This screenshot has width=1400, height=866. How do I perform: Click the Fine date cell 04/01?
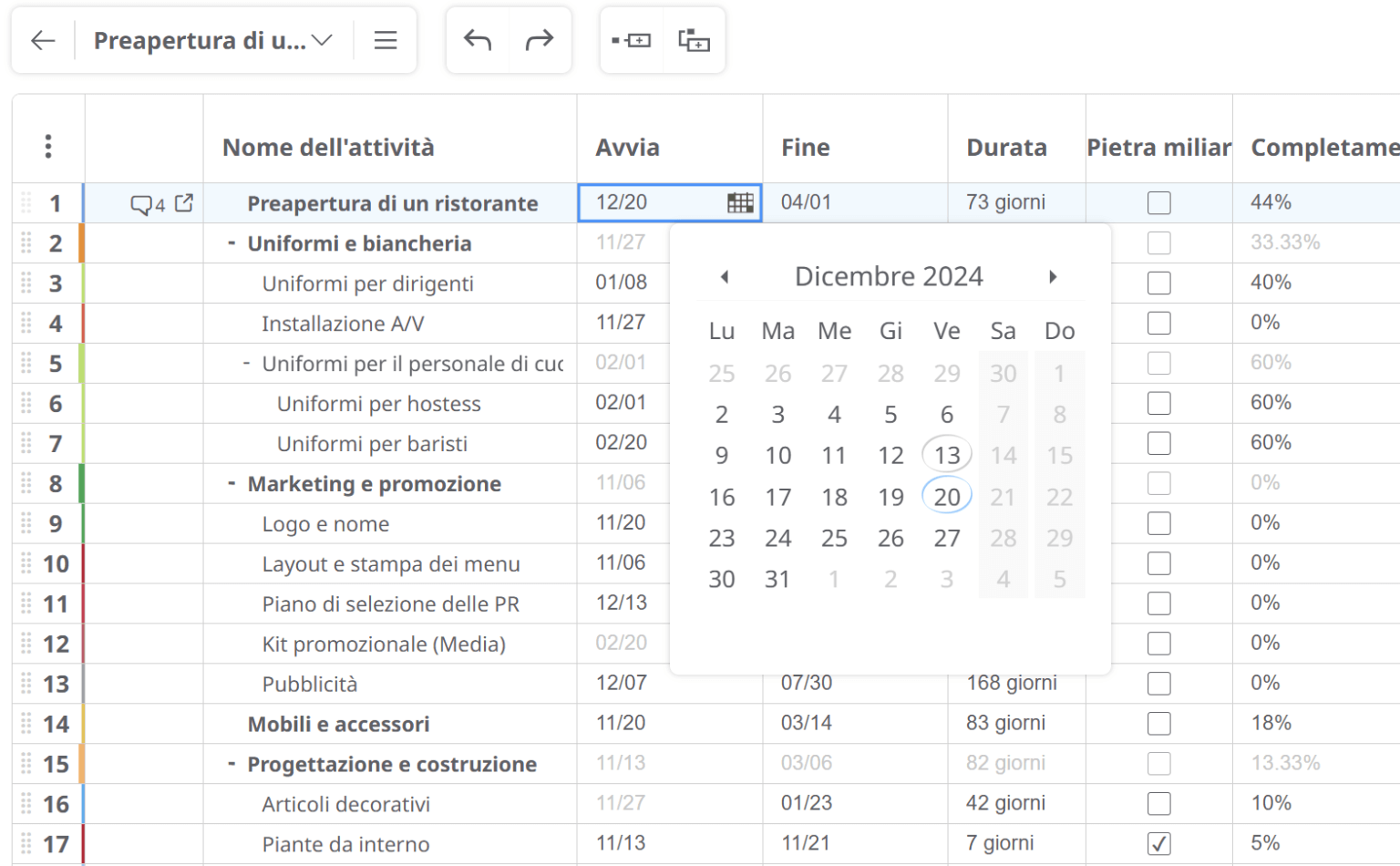point(855,202)
